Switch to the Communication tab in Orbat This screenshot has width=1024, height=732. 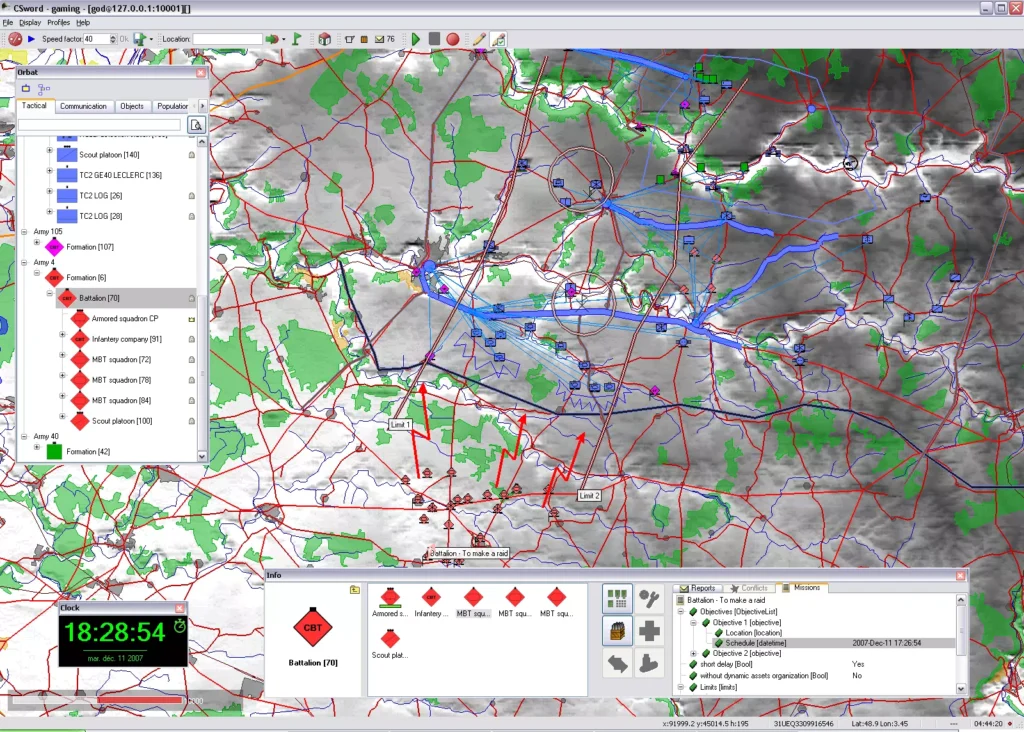[x=83, y=106]
